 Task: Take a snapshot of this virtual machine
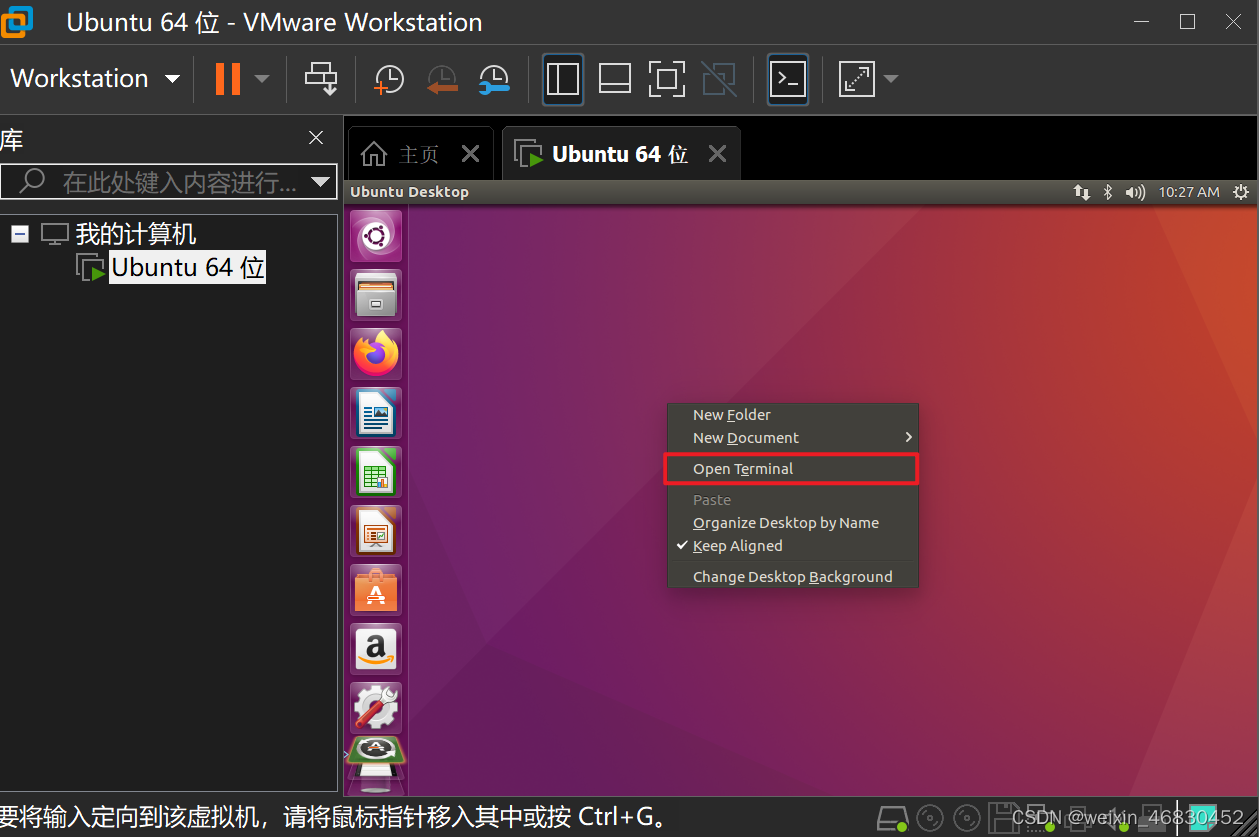pos(388,79)
